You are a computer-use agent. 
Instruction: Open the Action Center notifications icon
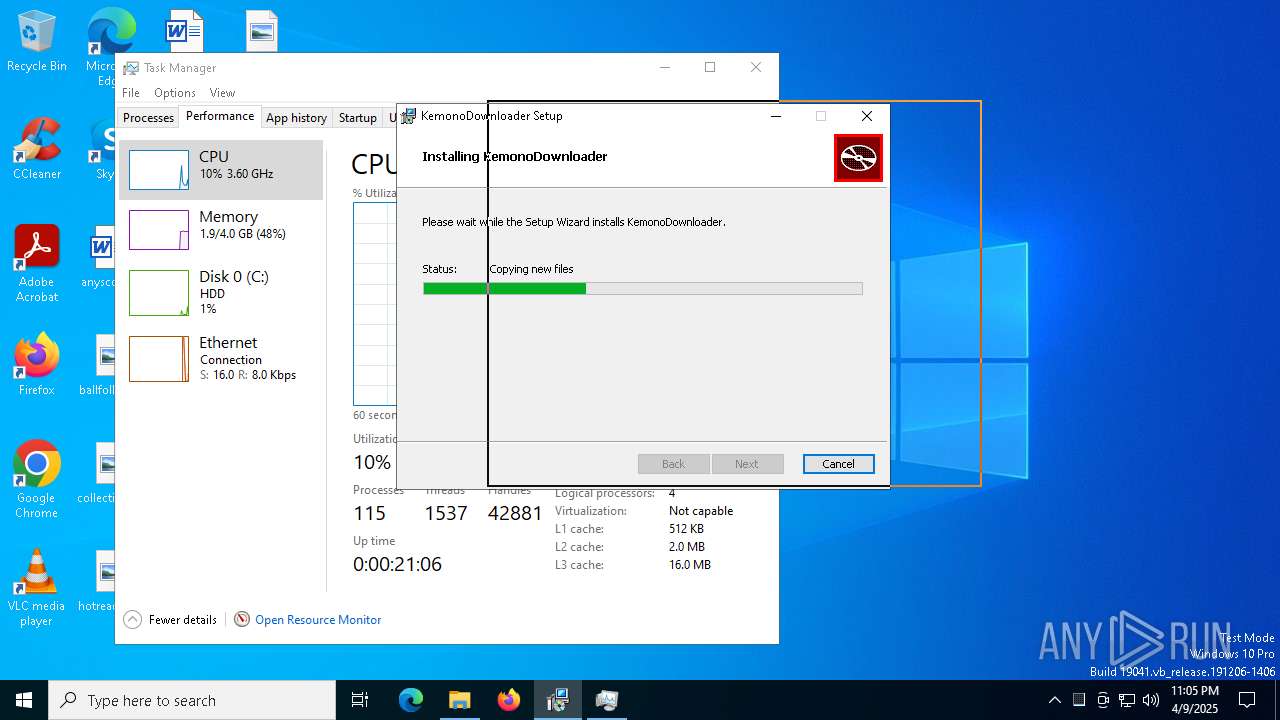tap(1247, 700)
